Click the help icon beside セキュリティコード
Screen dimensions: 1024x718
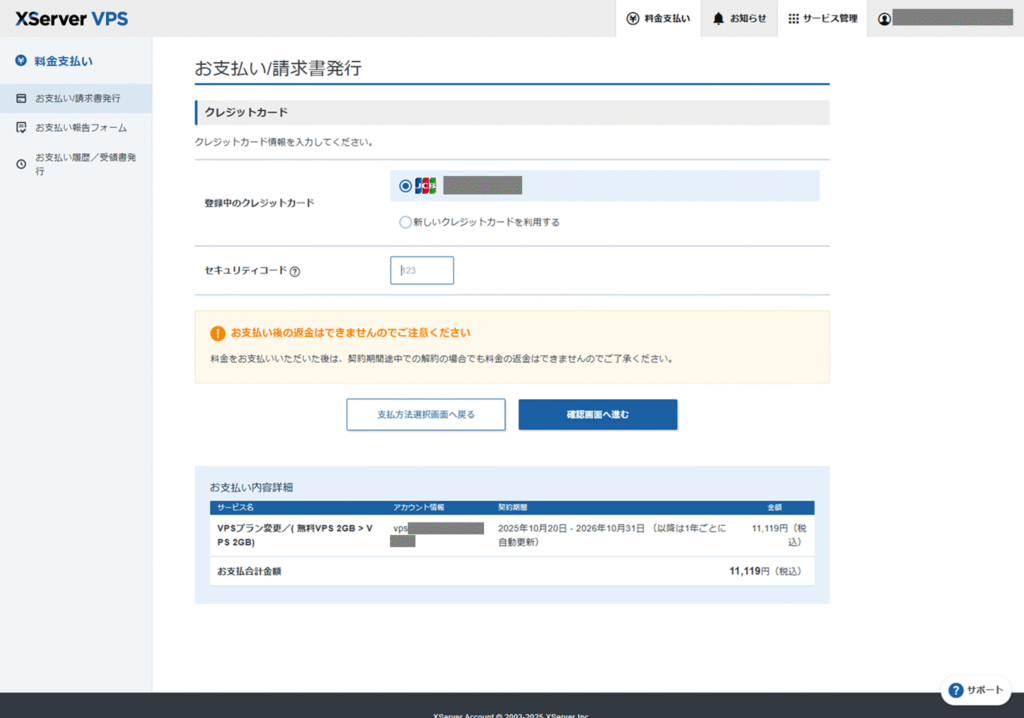(x=295, y=271)
